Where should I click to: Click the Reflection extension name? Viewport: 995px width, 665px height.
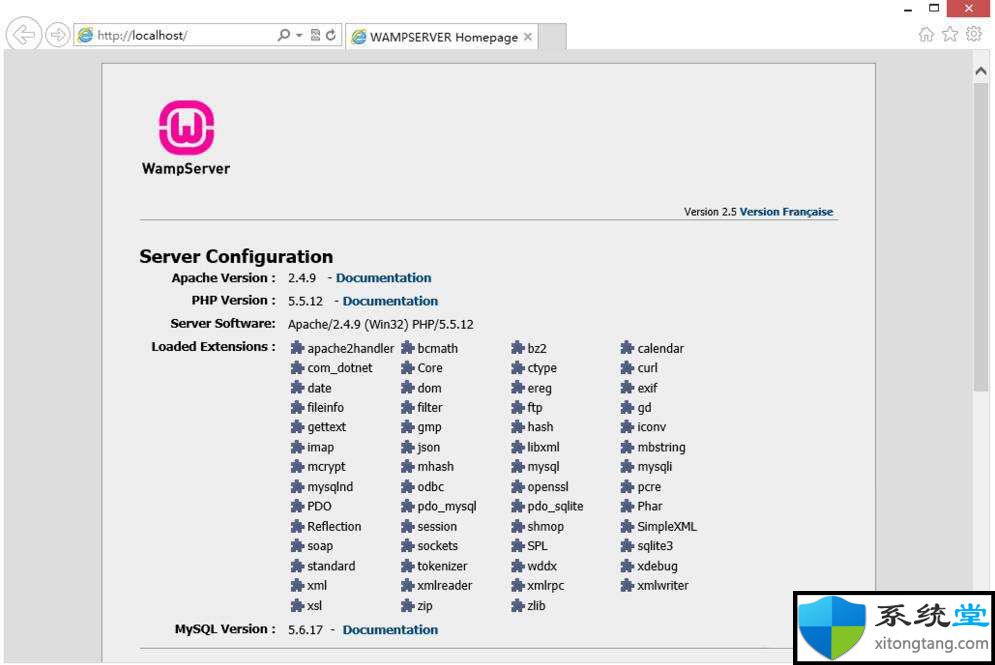(334, 526)
